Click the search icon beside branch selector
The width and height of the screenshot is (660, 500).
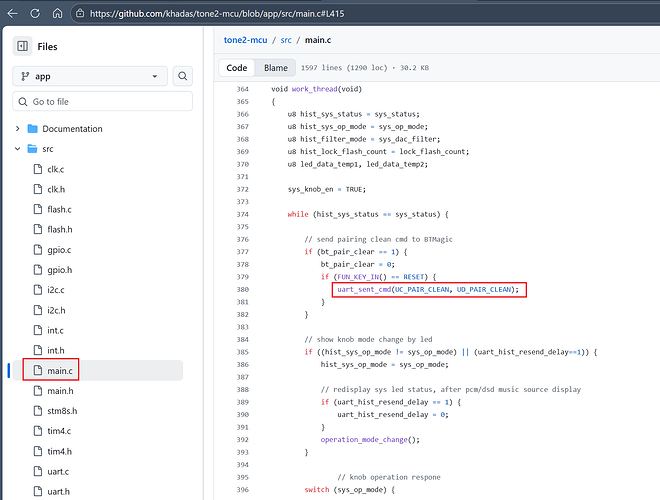pyautogui.click(x=183, y=76)
